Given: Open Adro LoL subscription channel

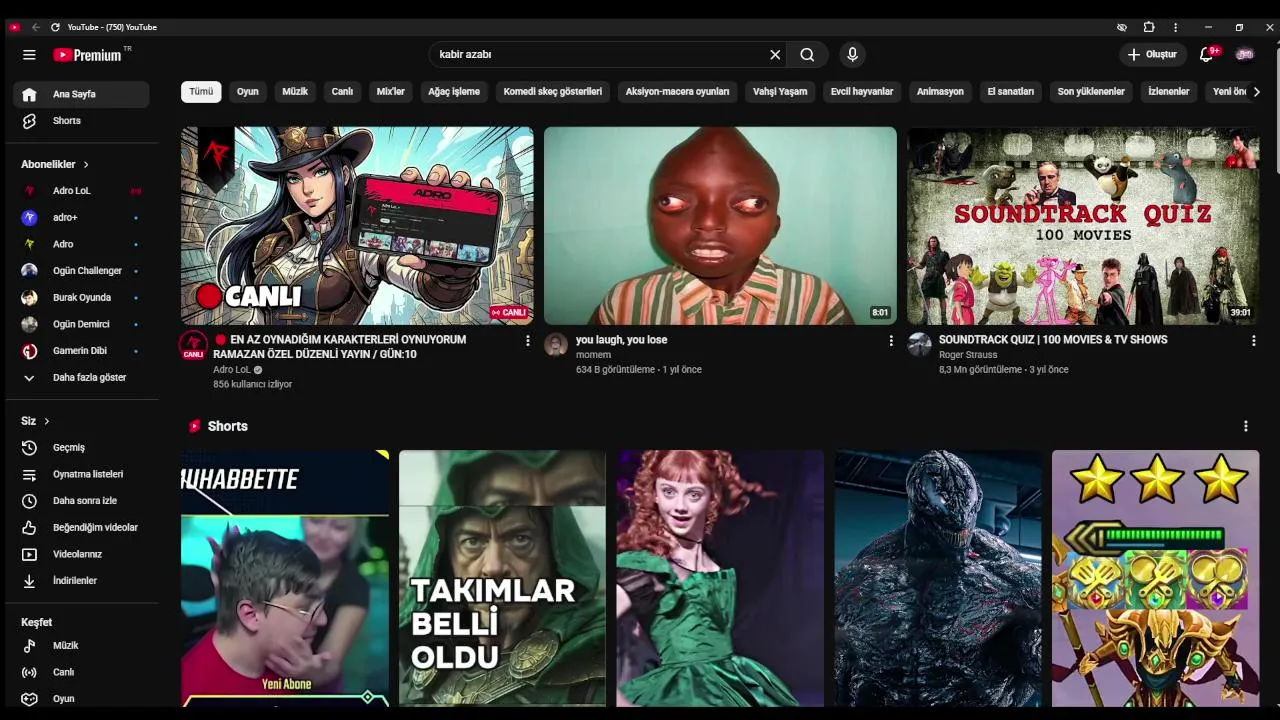Looking at the screenshot, I should tap(81, 191).
